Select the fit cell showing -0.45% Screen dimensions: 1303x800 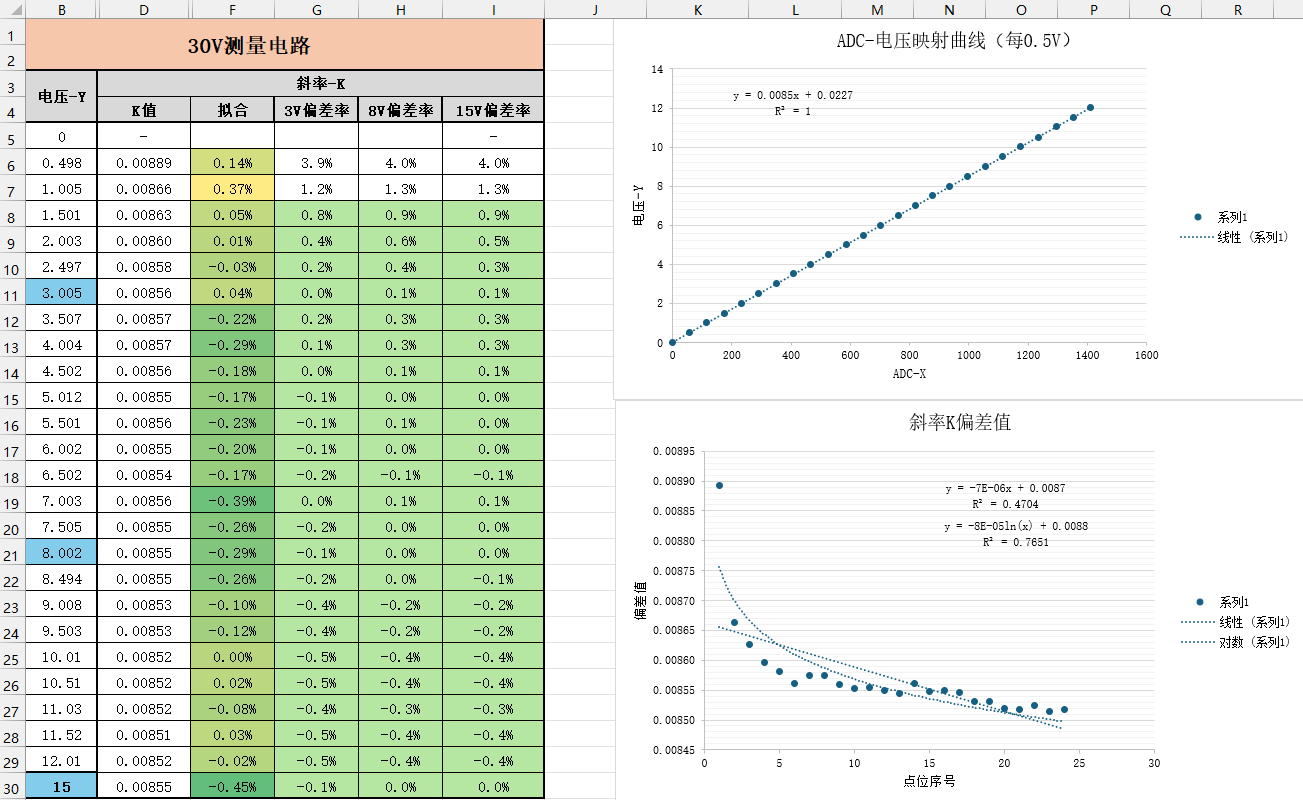[x=232, y=787]
